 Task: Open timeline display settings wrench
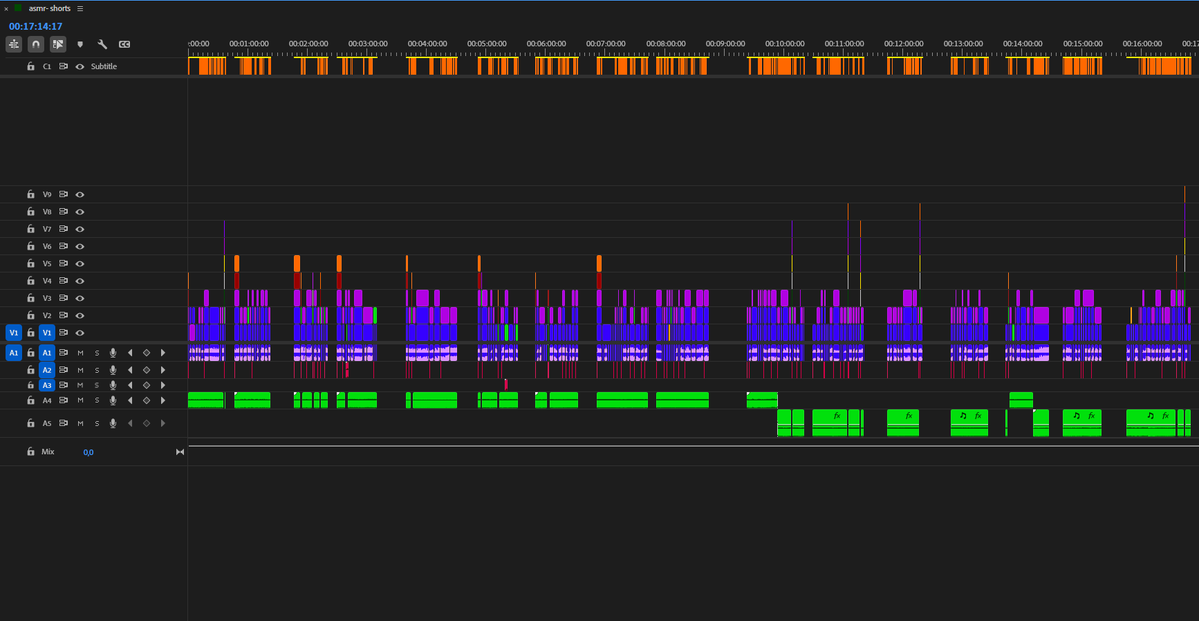tap(102, 44)
